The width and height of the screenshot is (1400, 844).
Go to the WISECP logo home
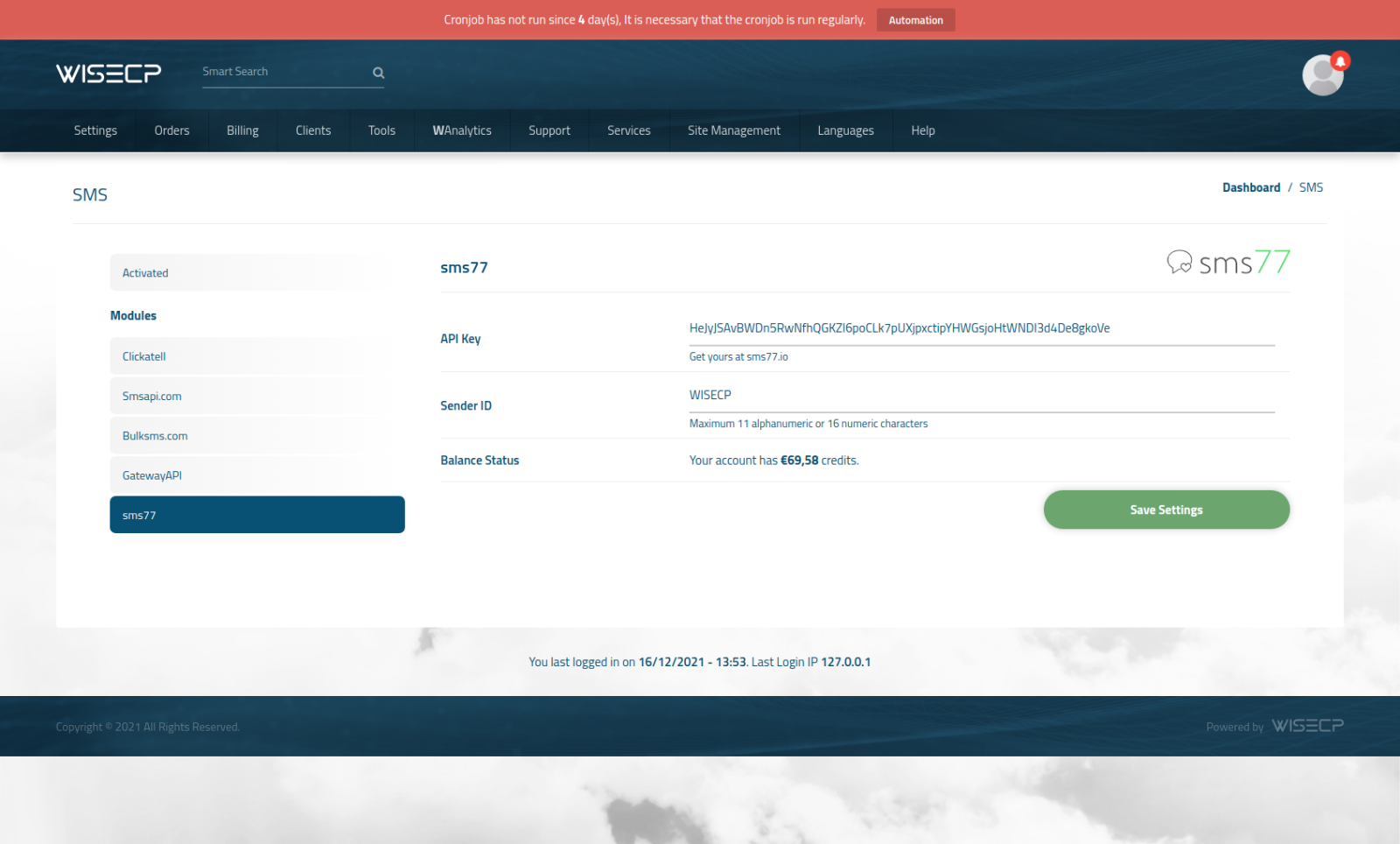coord(108,73)
